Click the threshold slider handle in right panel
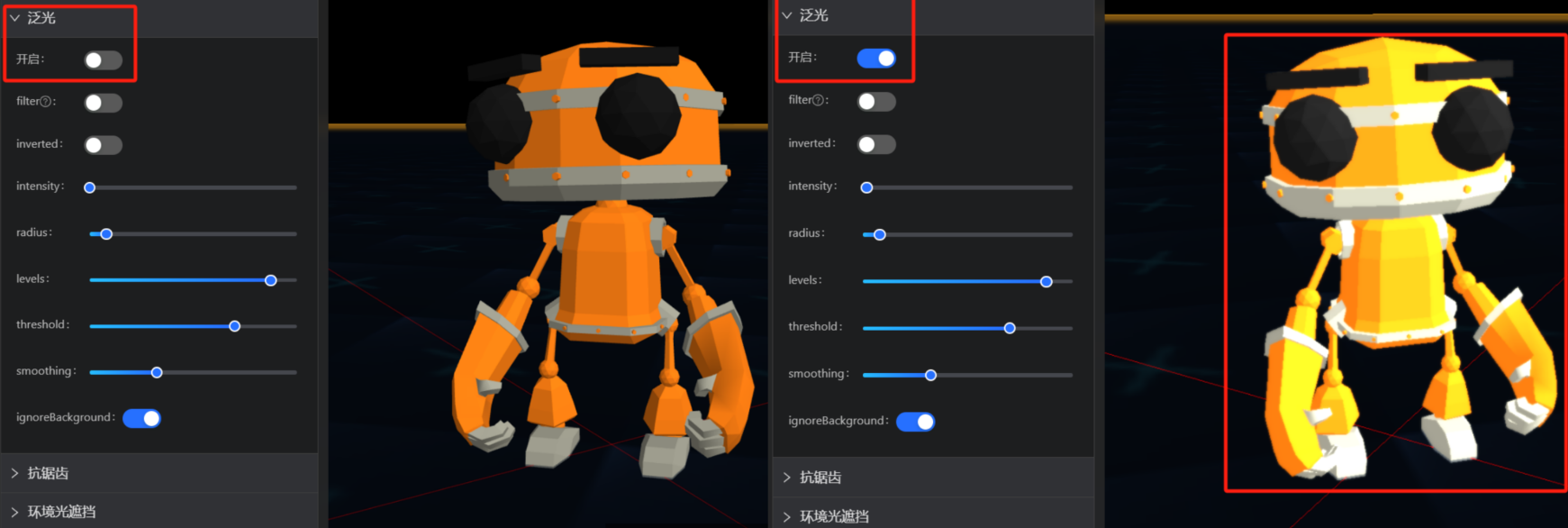This screenshot has width=1568, height=528. point(1010,328)
